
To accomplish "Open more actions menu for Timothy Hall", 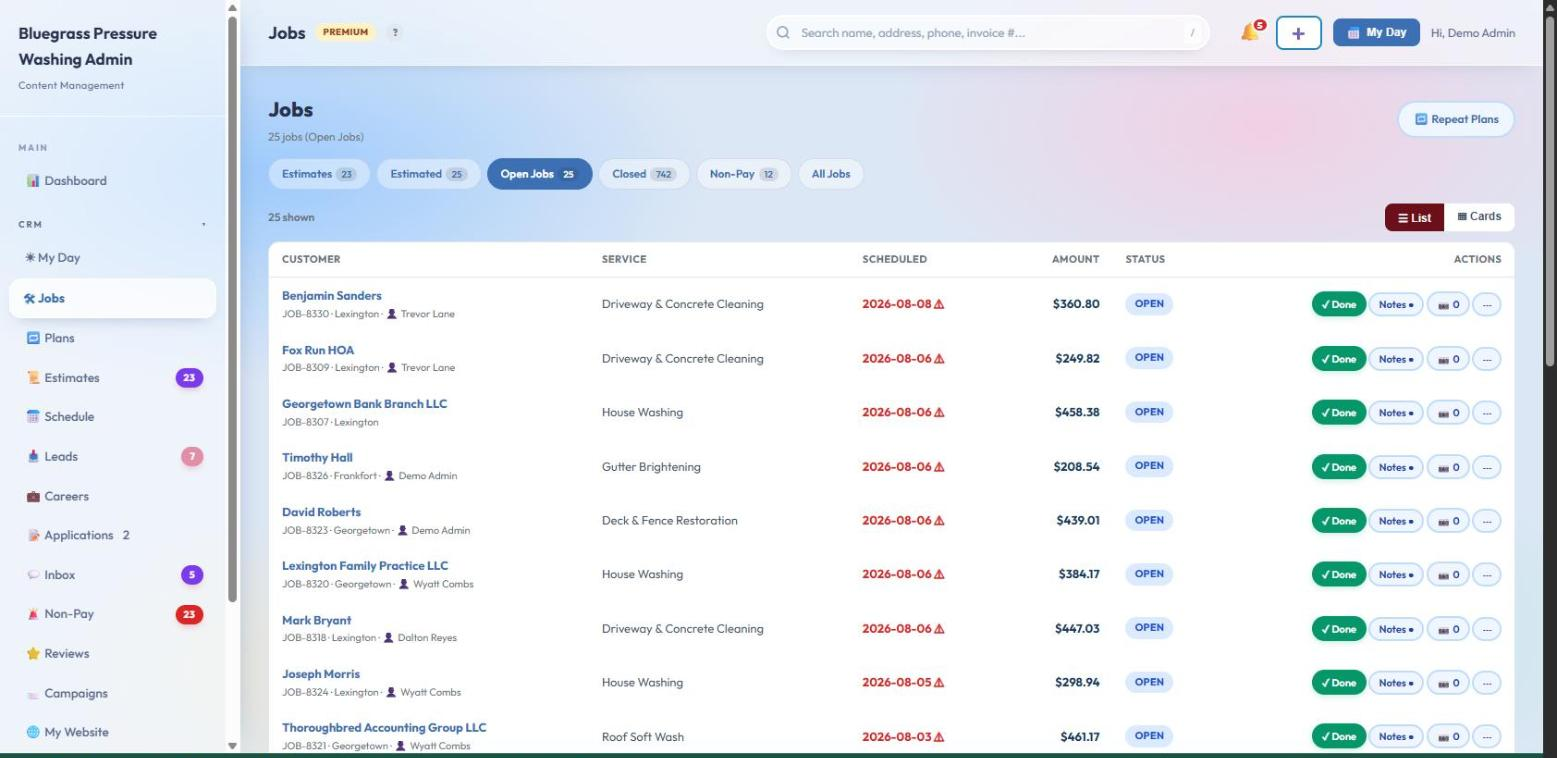I will click(1486, 466).
